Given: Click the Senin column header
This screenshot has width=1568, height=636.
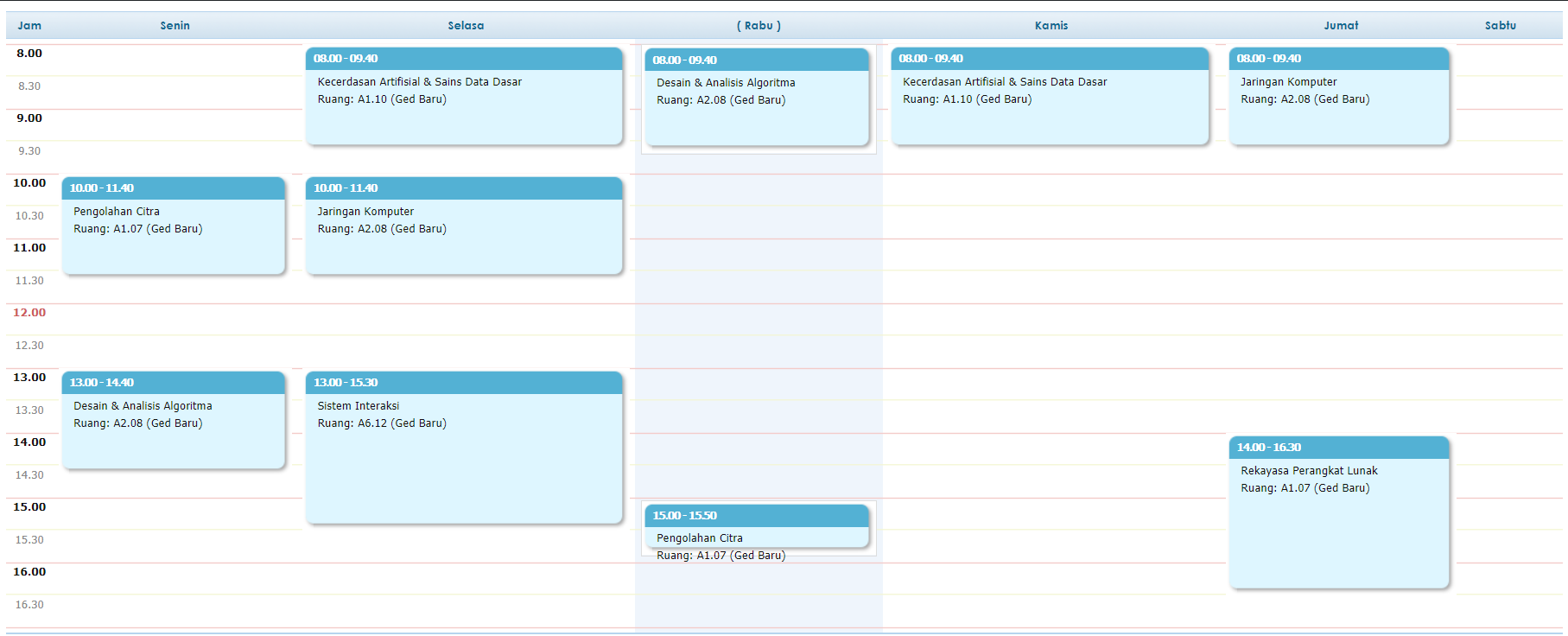Looking at the screenshot, I should tap(175, 26).
